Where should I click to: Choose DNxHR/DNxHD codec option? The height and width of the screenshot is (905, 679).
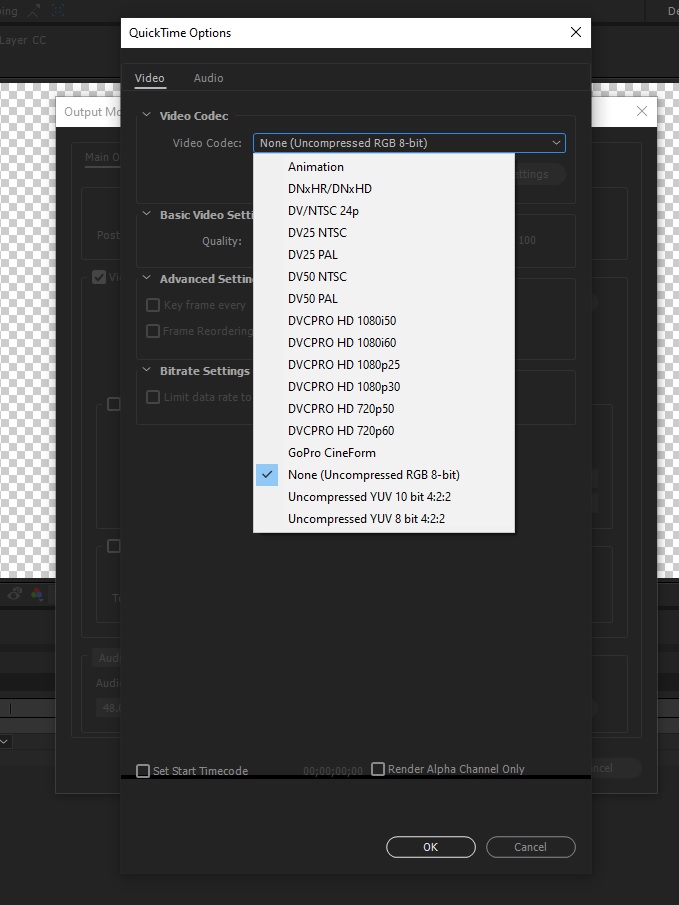pos(384,189)
